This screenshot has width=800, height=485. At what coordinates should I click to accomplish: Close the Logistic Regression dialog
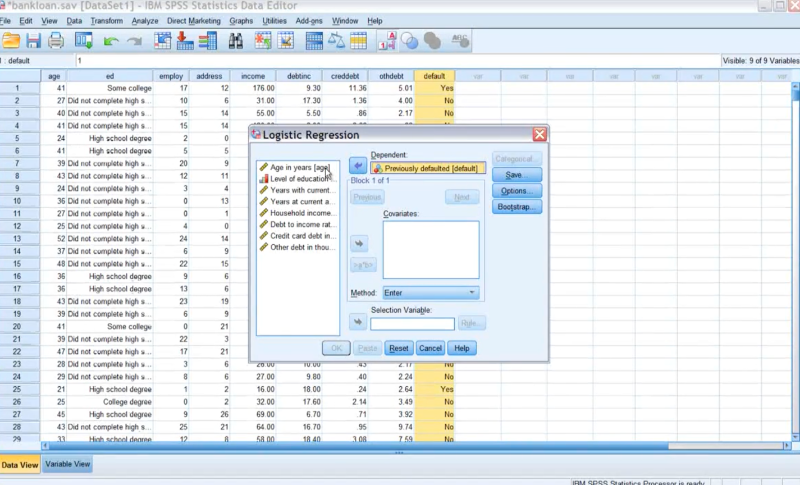[539, 134]
